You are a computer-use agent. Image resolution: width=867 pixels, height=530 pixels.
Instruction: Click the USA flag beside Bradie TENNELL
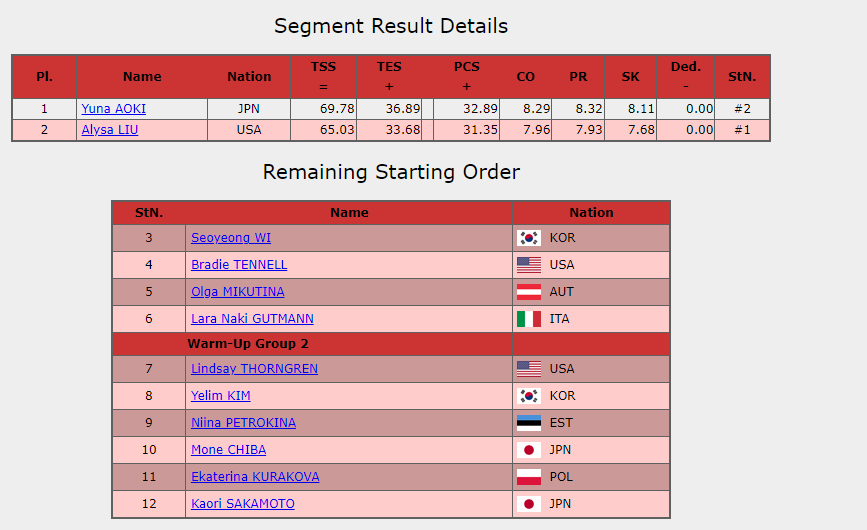pyautogui.click(x=529, y=265)
